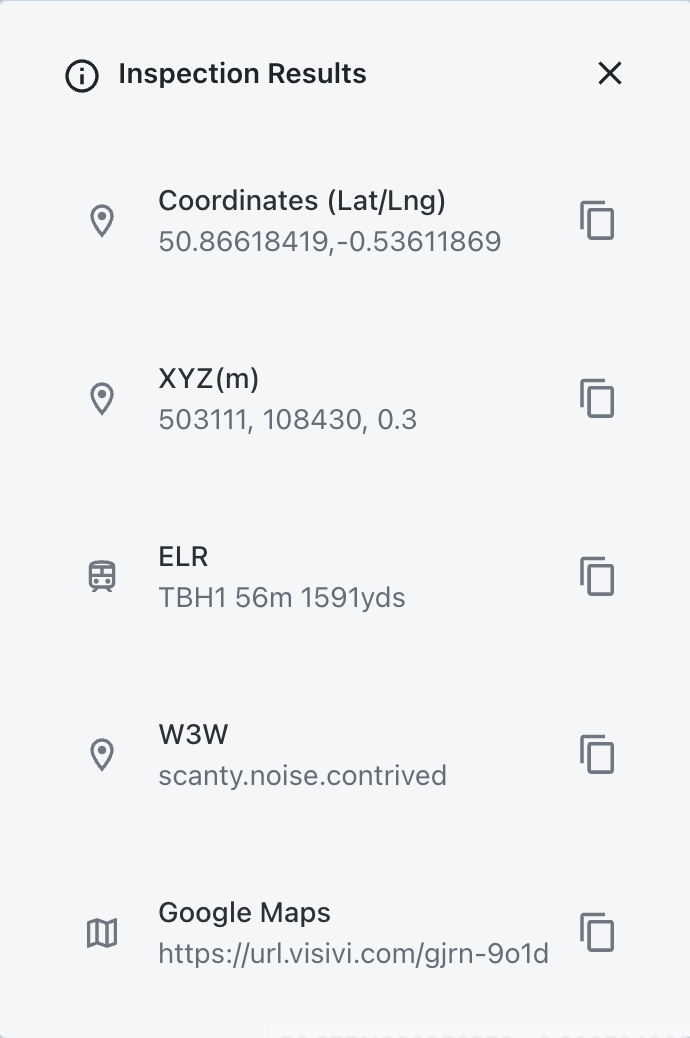The image size is (690, 1038).
Task: Click the location pin beside W3W
Action: 102,755
